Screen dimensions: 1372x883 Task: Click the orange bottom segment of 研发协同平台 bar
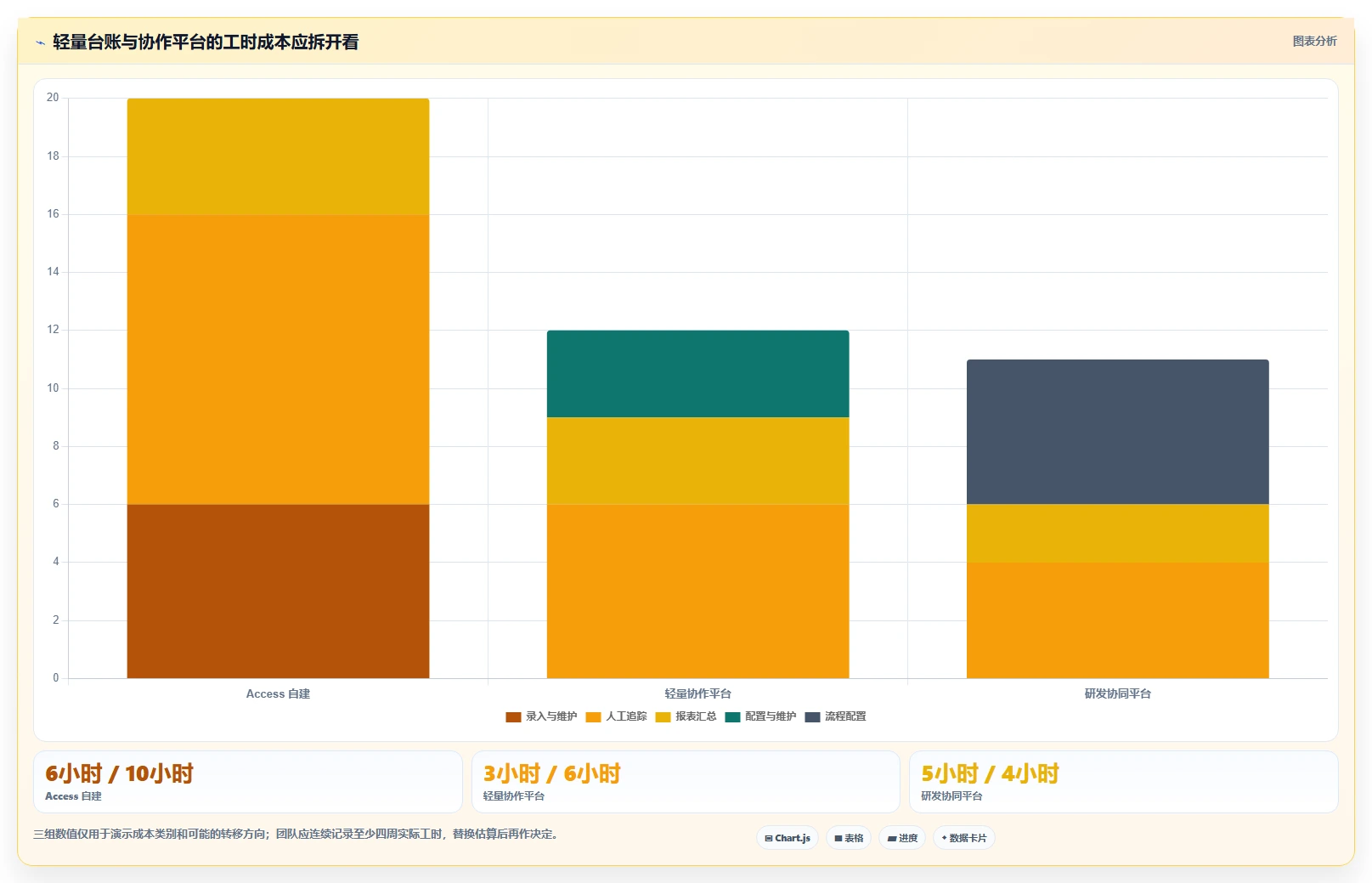(x=1117, y=620)
